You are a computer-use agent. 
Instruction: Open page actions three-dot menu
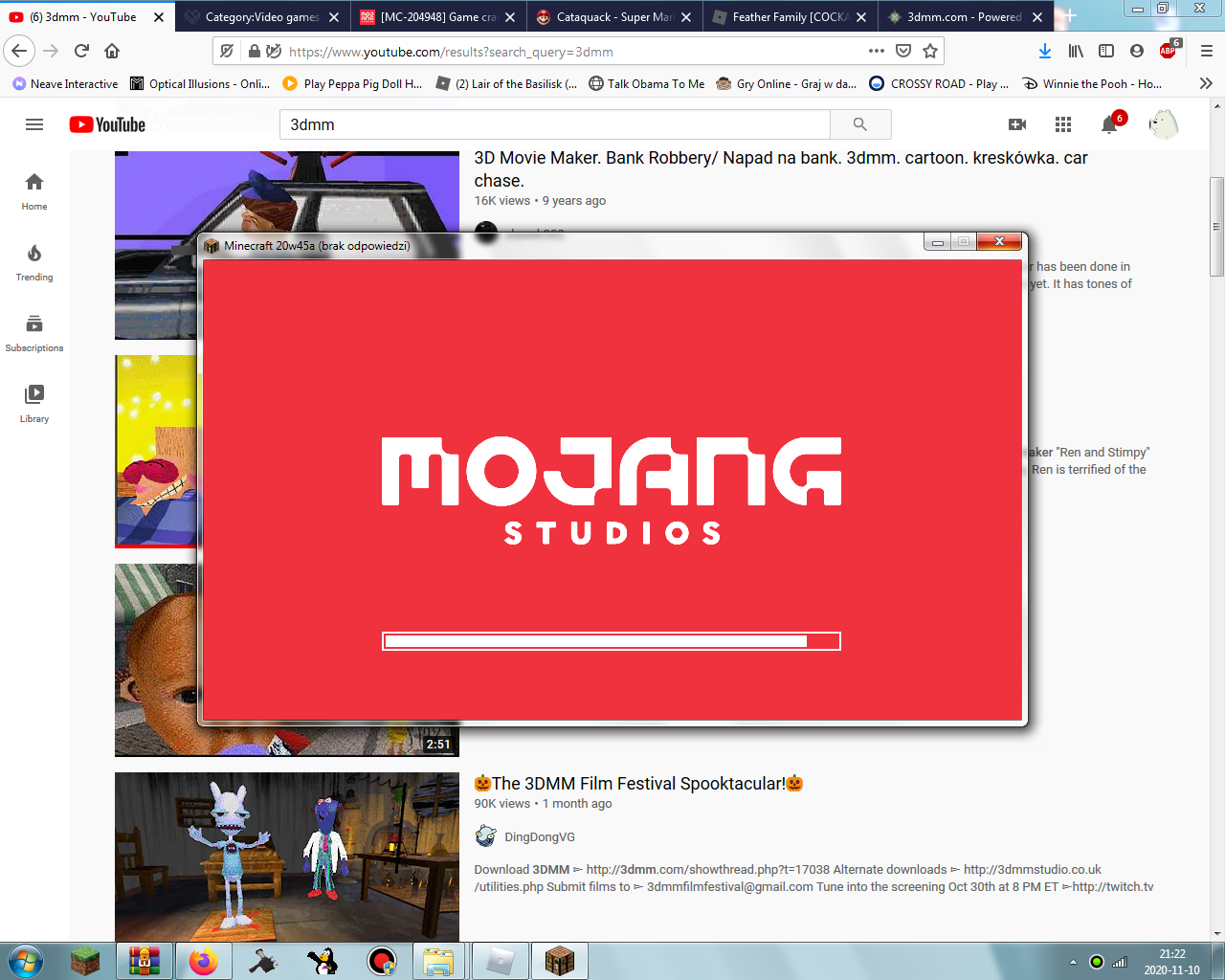coord(877,51)
